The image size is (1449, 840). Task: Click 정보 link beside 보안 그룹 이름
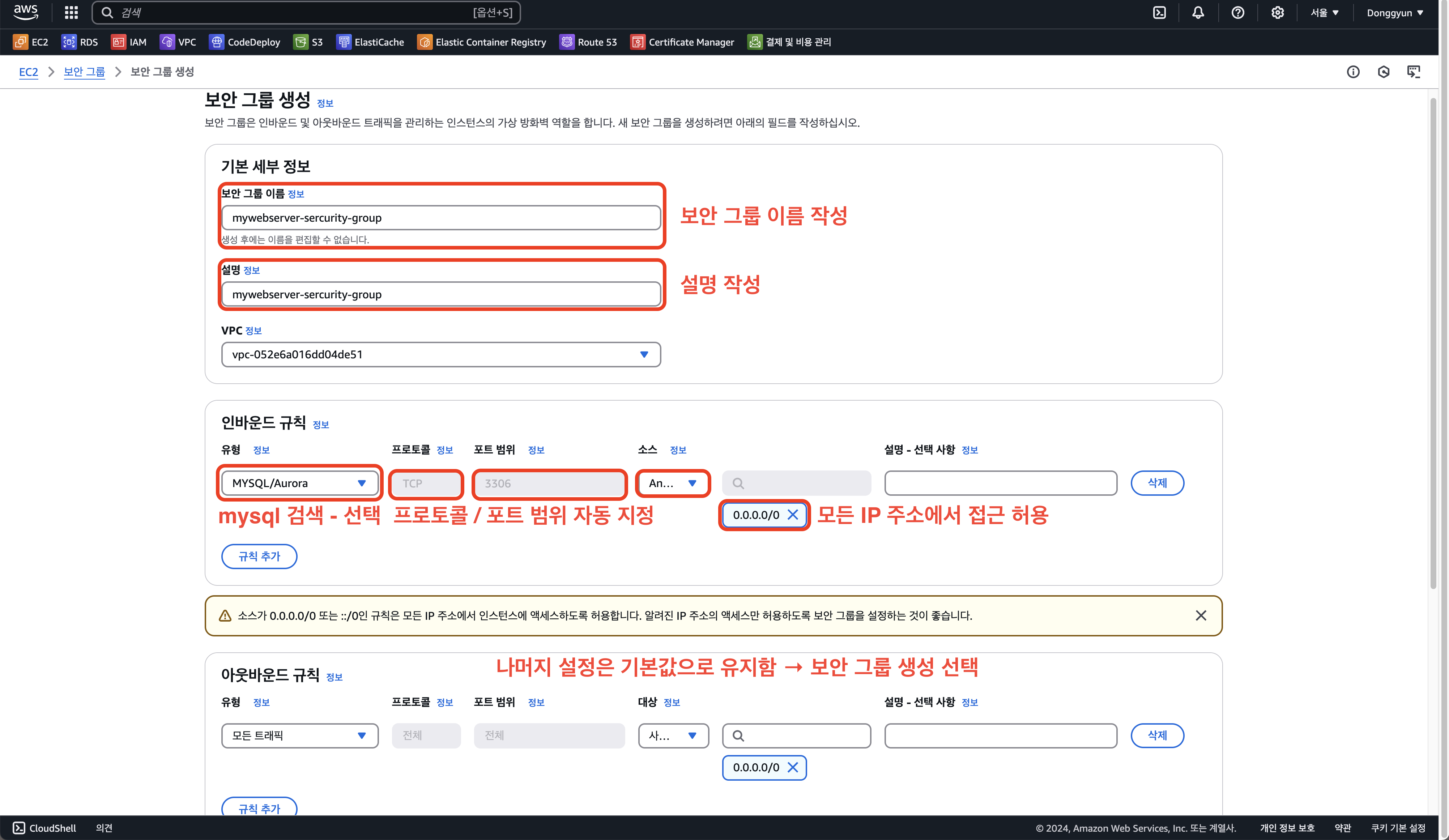tap(295, 194)
